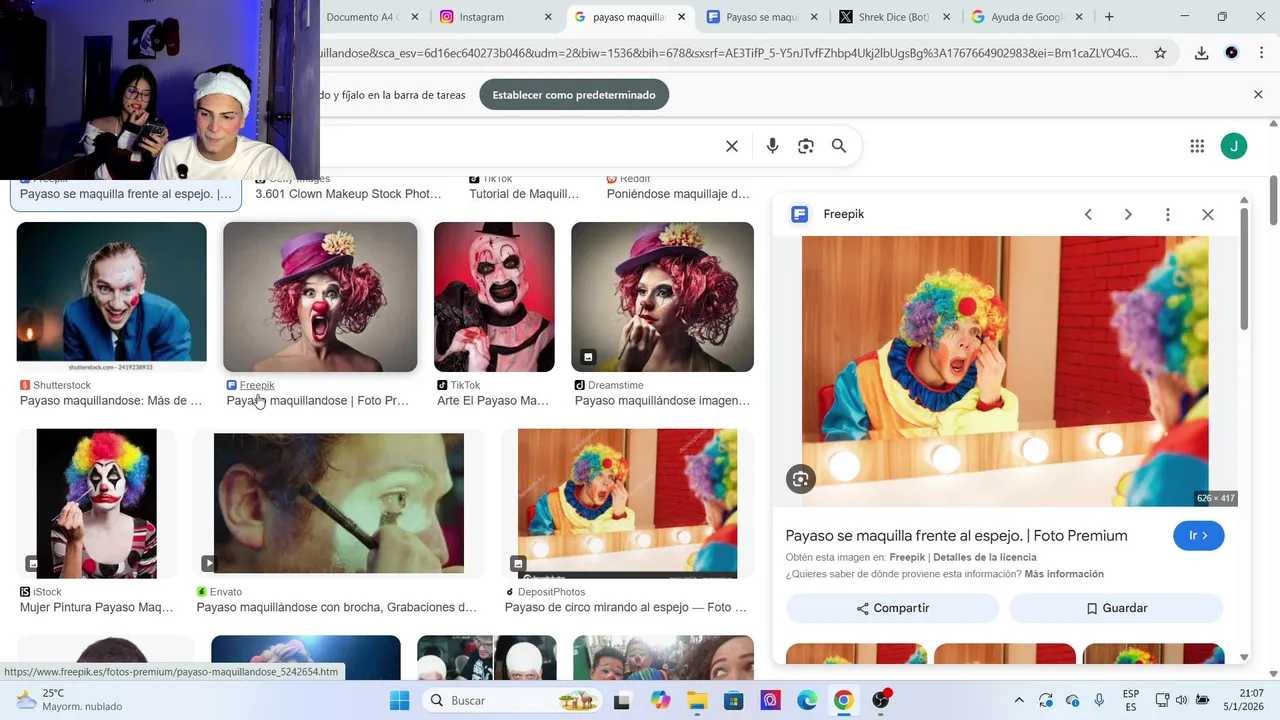Screen dimensions: 1280x720
Task: Clear the search box with the X icon
Action: [x=732, y=146]
